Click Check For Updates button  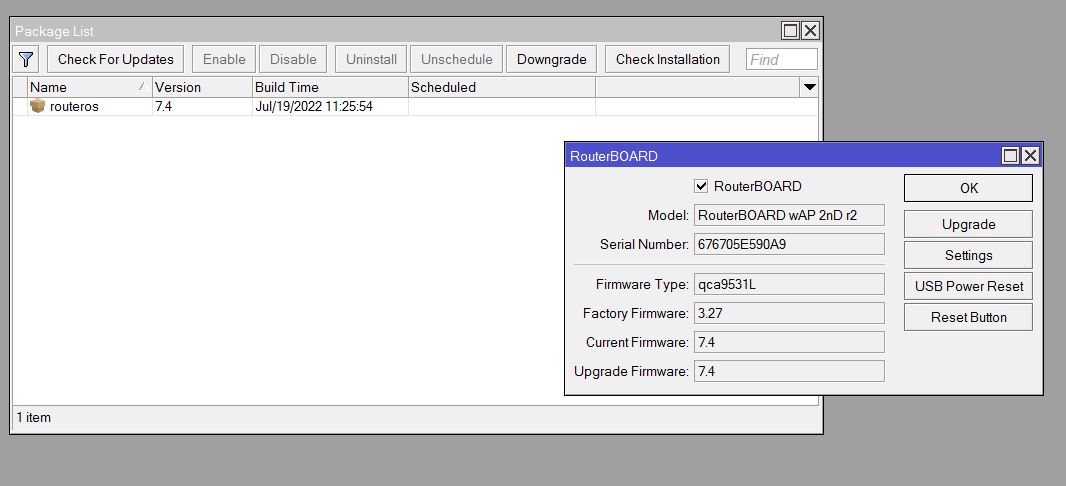point(116,59)
